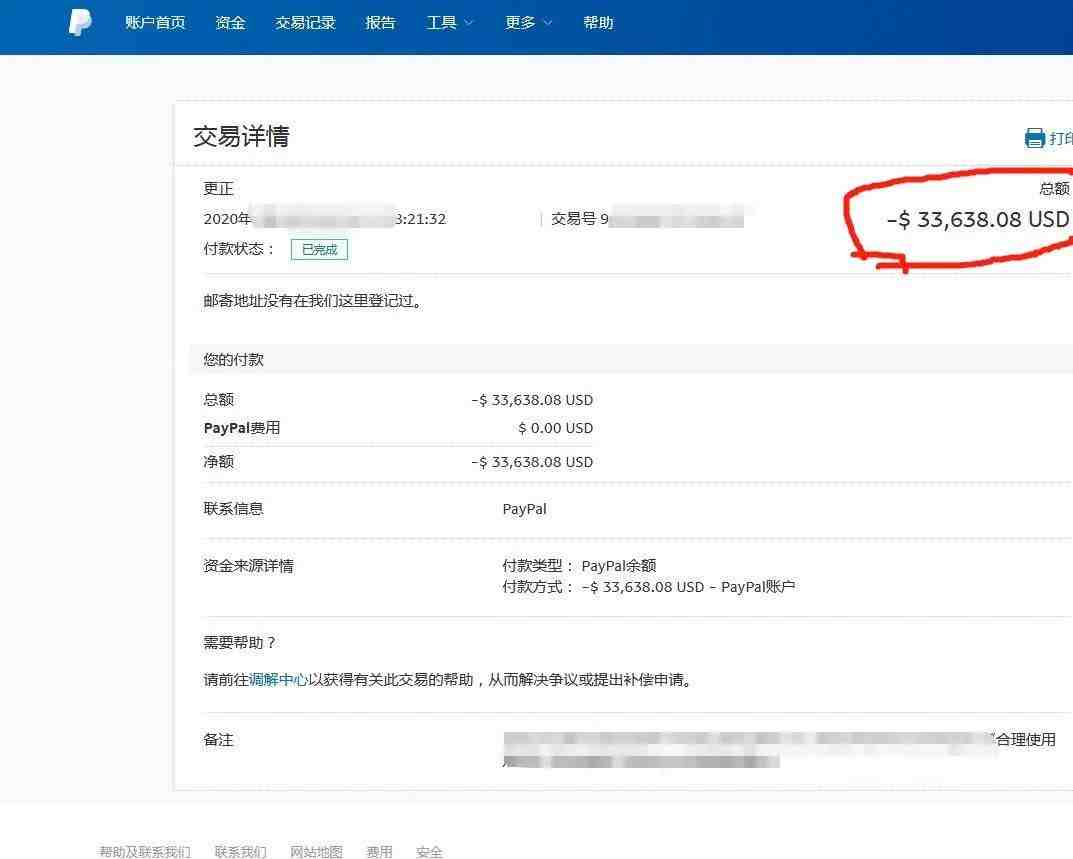The height and width of the screenshot is (859, 1073).
Task: Click the 资金来源详情 label
Action: point(248,566)
